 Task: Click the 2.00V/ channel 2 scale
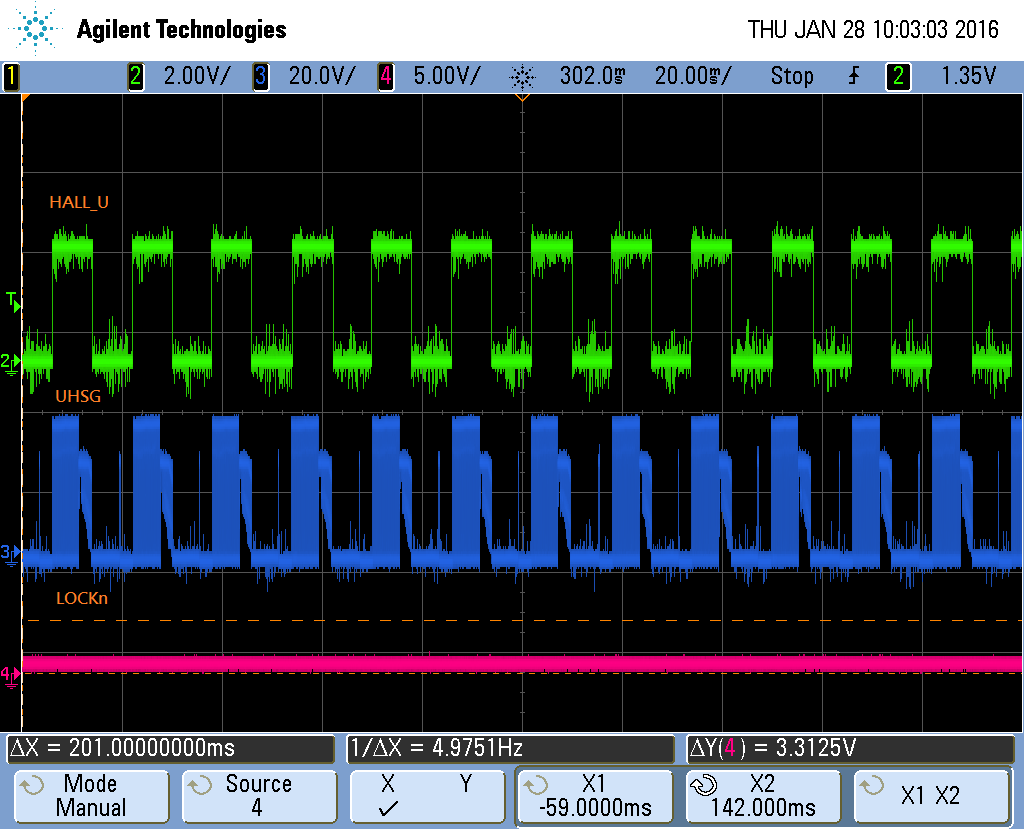pyautogui.click(x=197, y=76)
